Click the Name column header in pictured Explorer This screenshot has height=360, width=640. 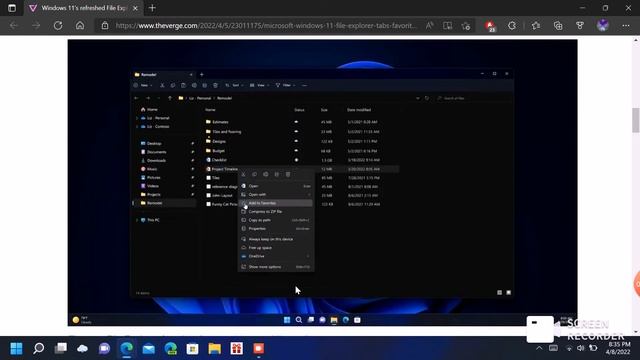click(210, 110)
